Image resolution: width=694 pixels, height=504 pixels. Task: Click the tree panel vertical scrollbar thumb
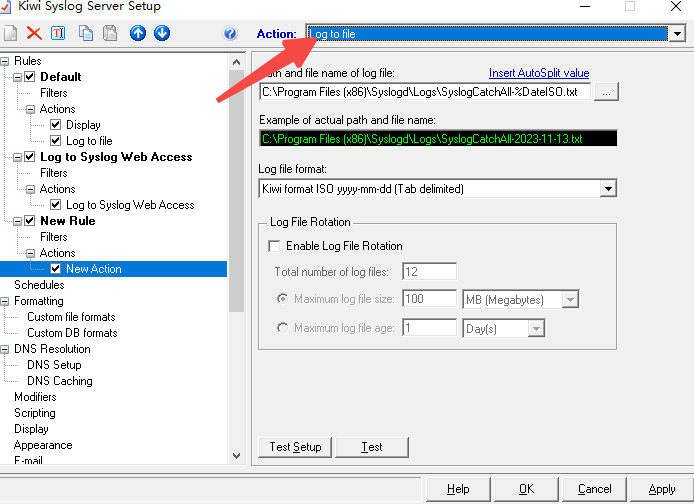tap(236, 191)
